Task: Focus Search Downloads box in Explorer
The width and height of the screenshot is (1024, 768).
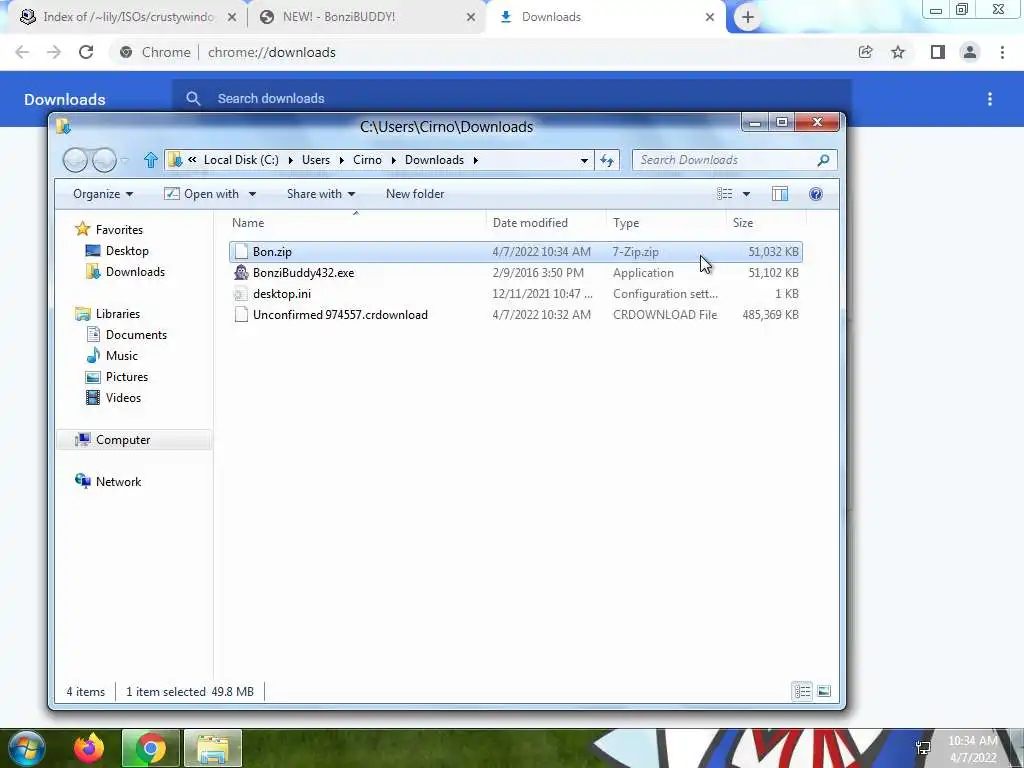Action: click(734, 160)
